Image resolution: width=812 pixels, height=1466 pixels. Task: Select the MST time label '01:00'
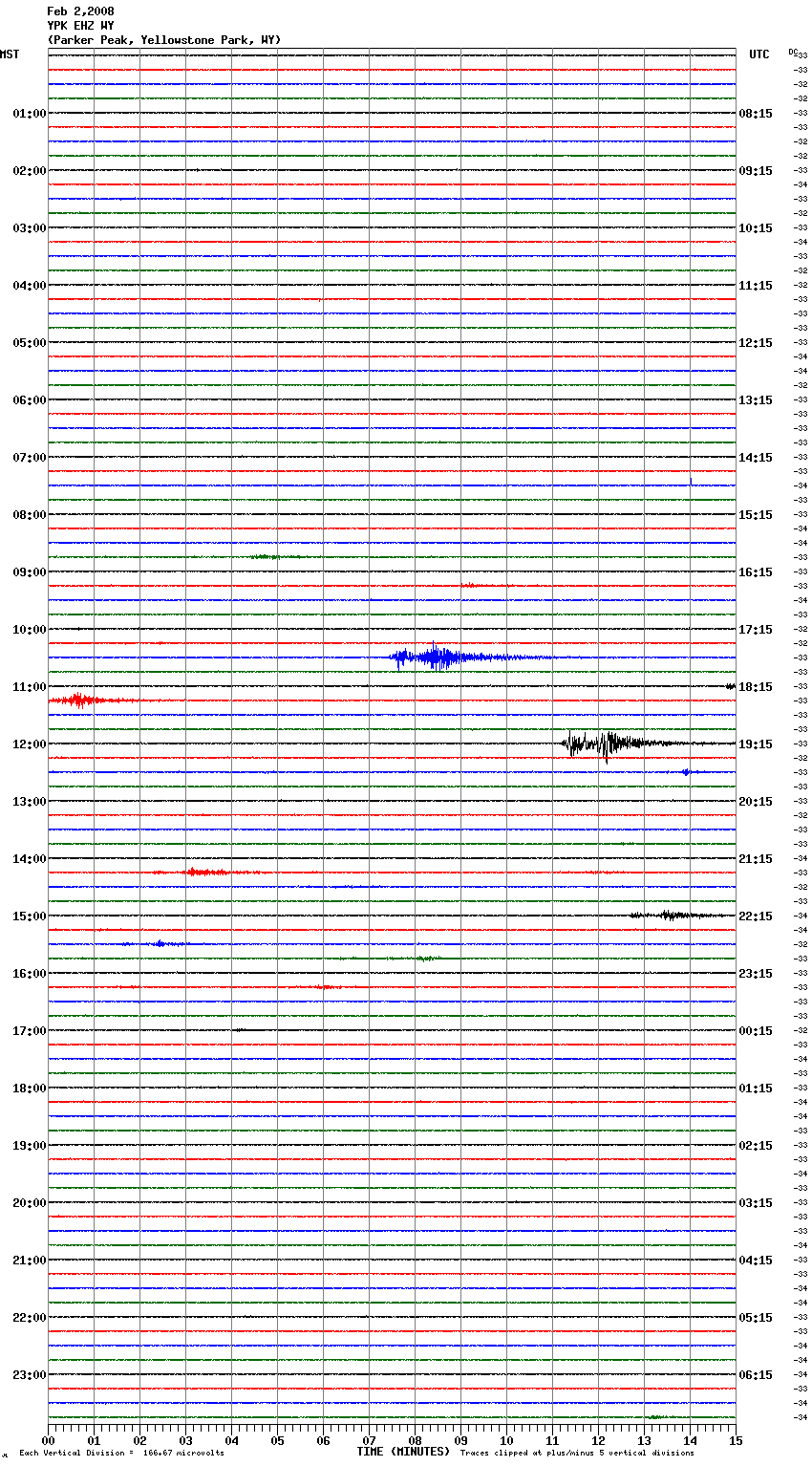[x=29, y=114]
